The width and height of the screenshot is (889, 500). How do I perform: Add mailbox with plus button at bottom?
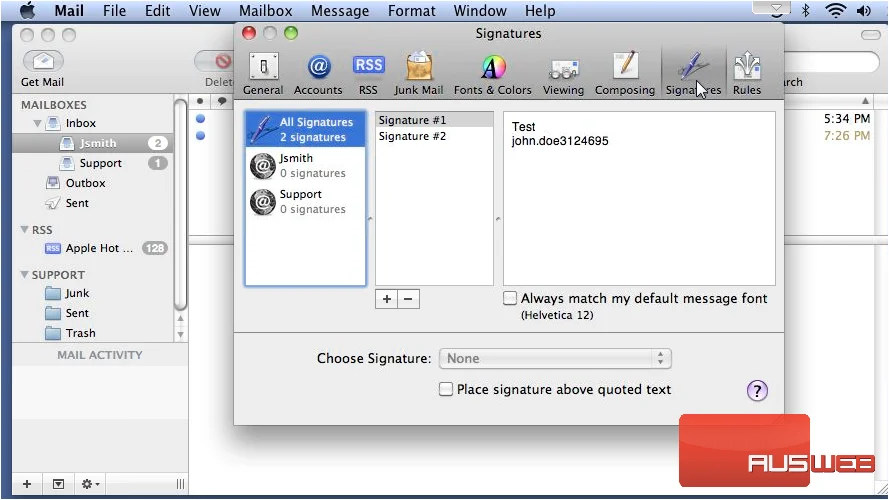(x=27, y=484)
